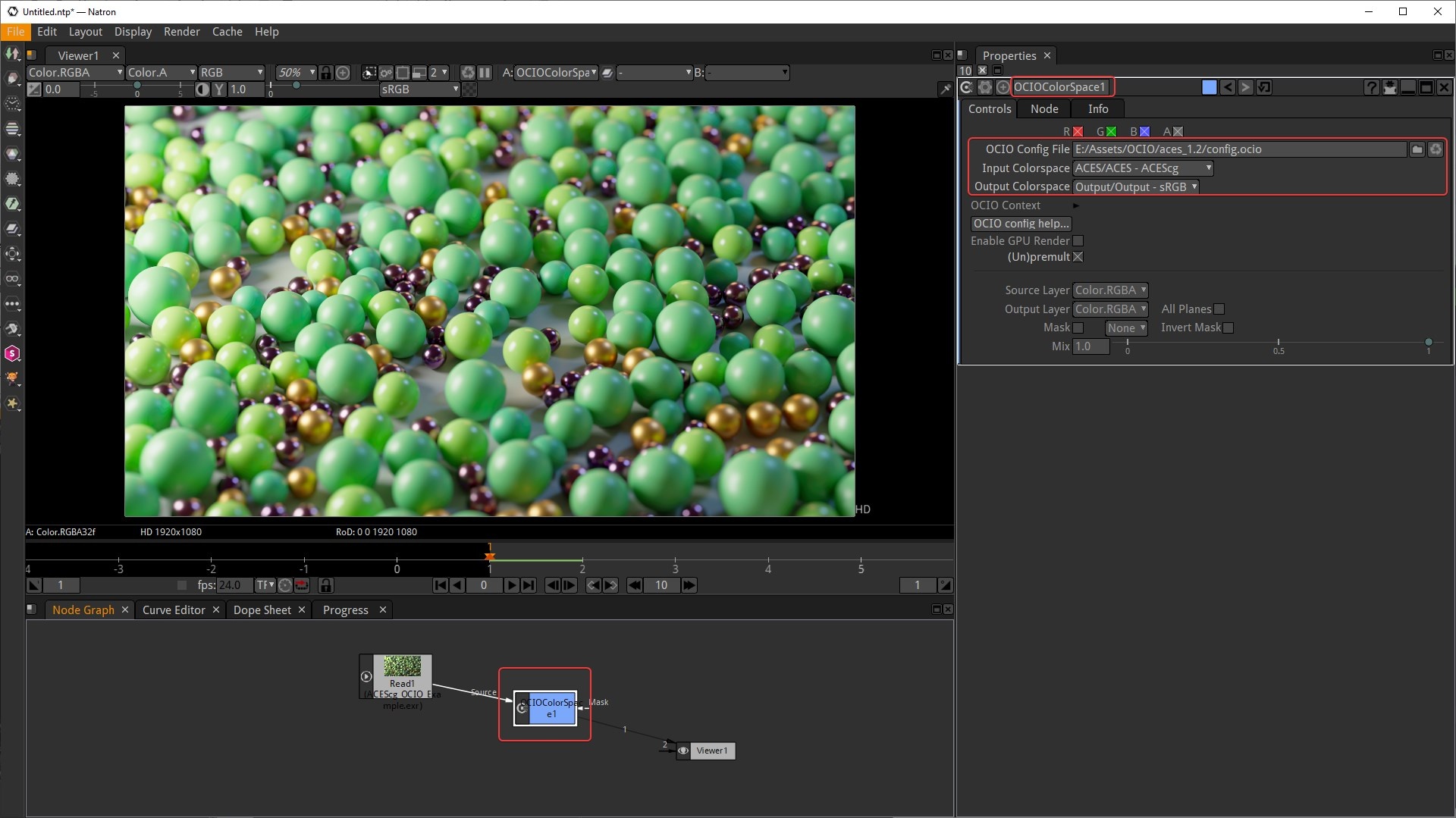
Task: Toggle checkerboard background in viewer
Action: click(470, 89)
